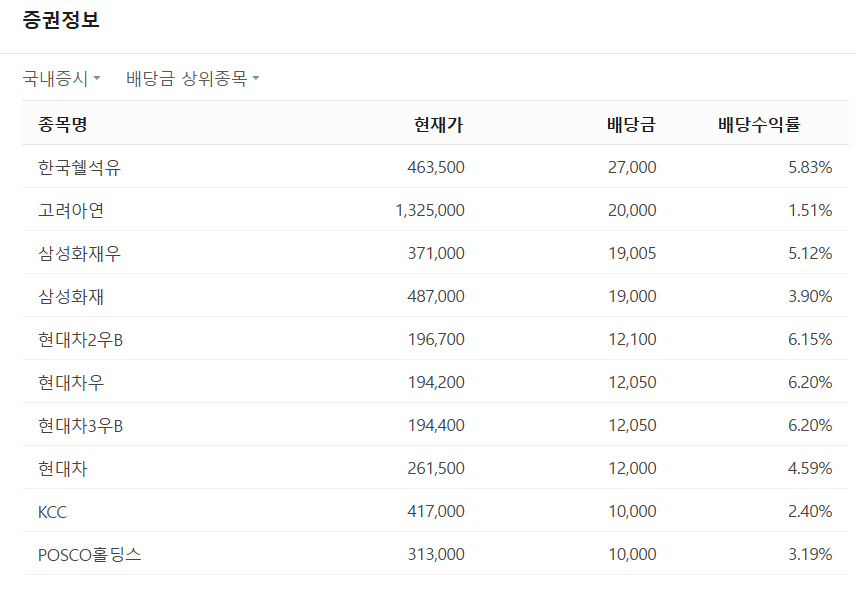Open the 현대차우 stock
Screen dimensions: 856x591
(71, 382)
